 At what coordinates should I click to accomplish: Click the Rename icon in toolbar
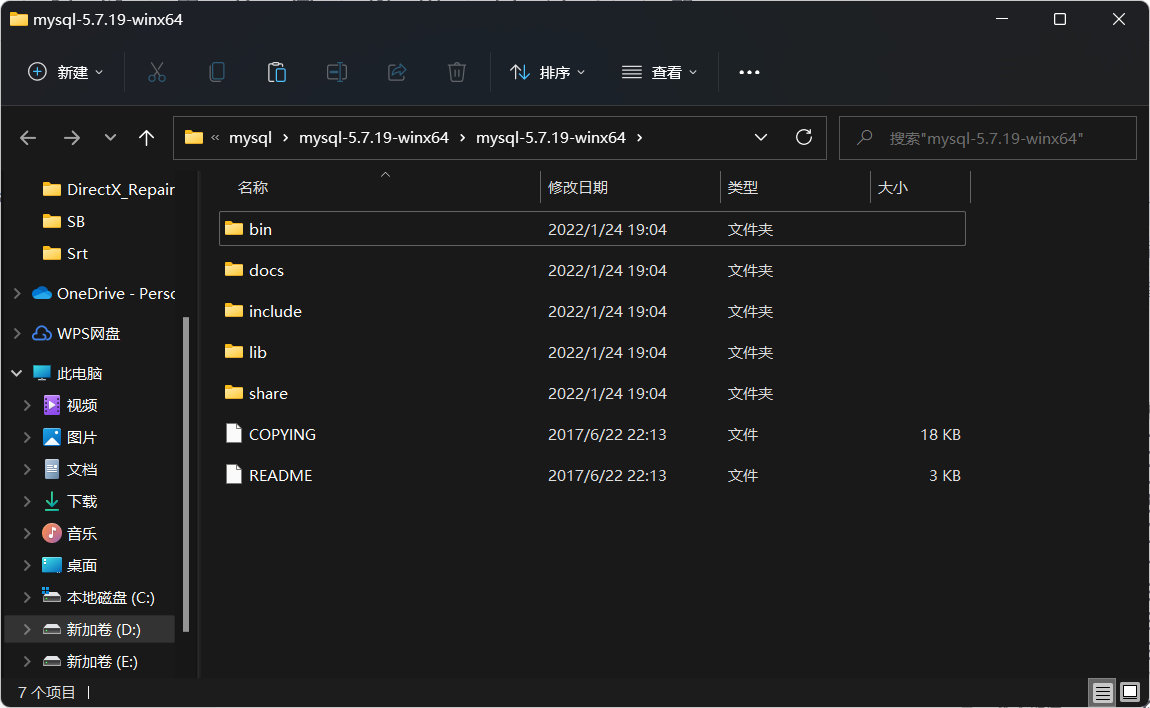(x=337, y=72)
